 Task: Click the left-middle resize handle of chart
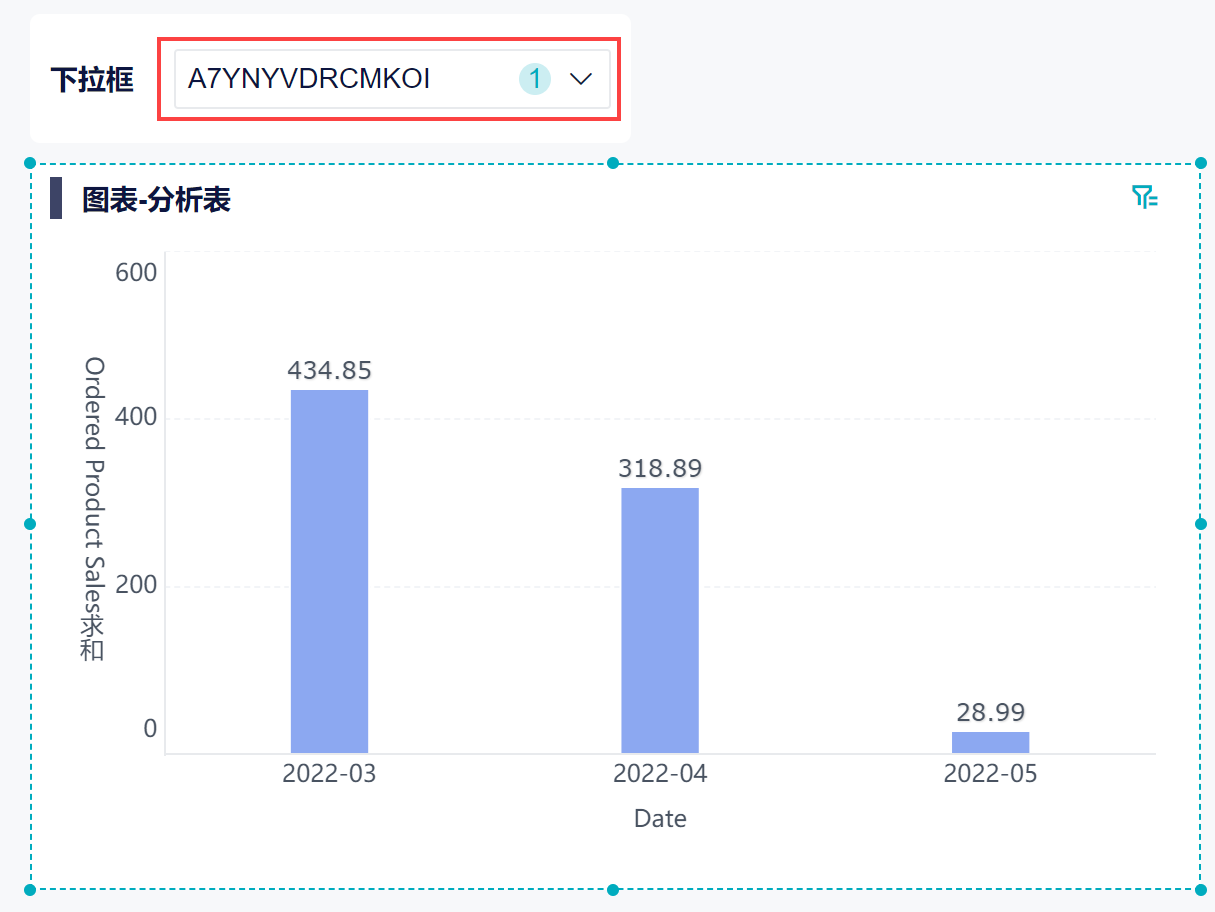coord(29,524)
